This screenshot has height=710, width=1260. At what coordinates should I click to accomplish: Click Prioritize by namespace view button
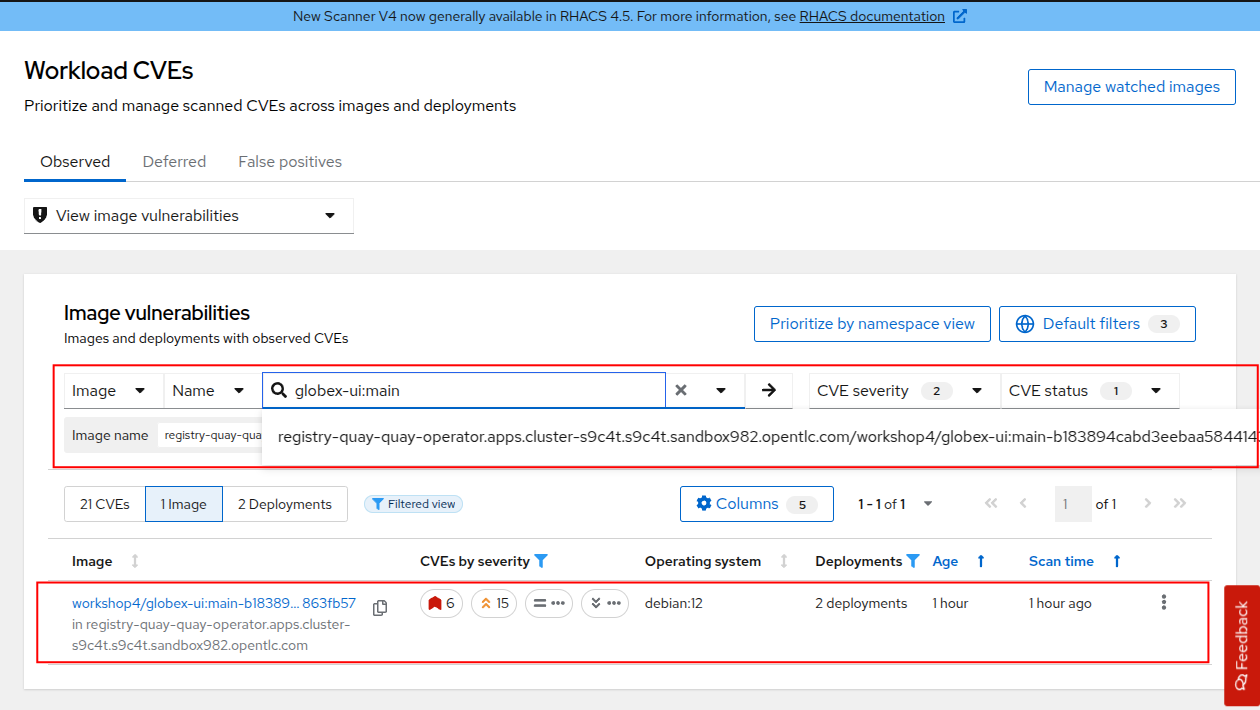coord(872,324)
